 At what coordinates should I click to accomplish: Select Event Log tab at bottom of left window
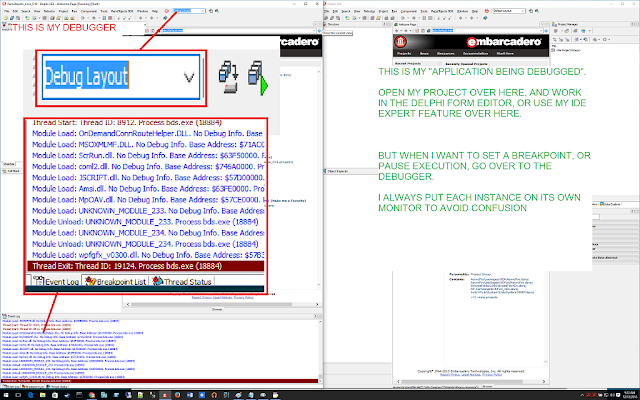(x=11, y=386)
